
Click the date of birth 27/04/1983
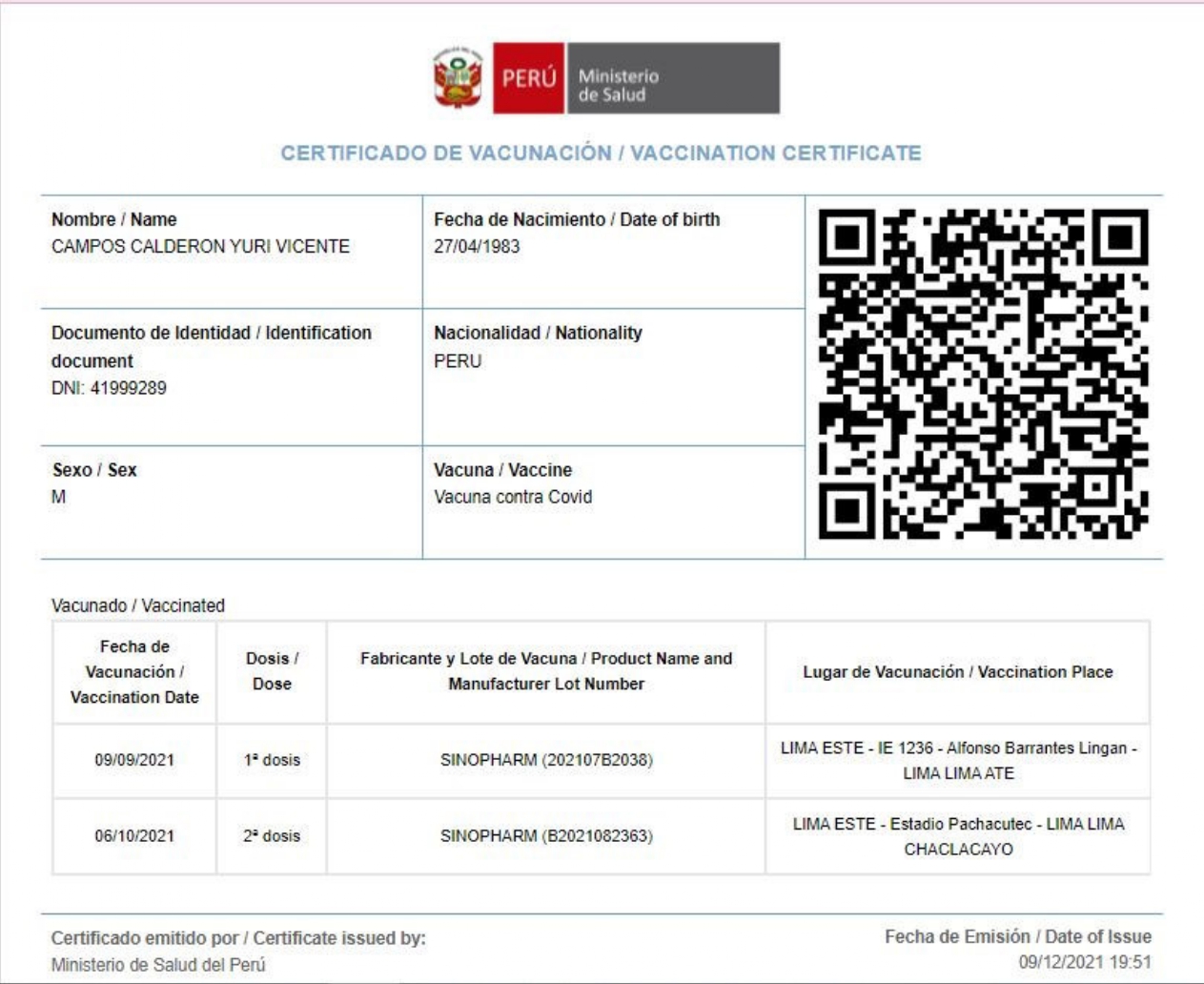[x=477, y=246]
